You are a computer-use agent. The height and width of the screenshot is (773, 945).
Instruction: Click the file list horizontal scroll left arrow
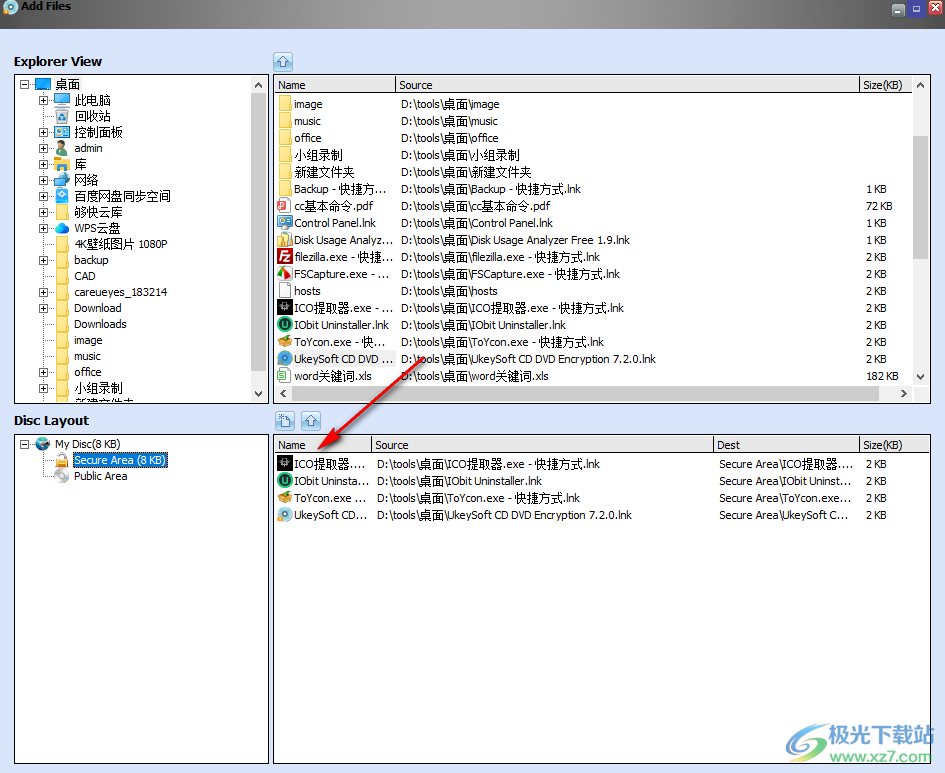tap(283, 393)
